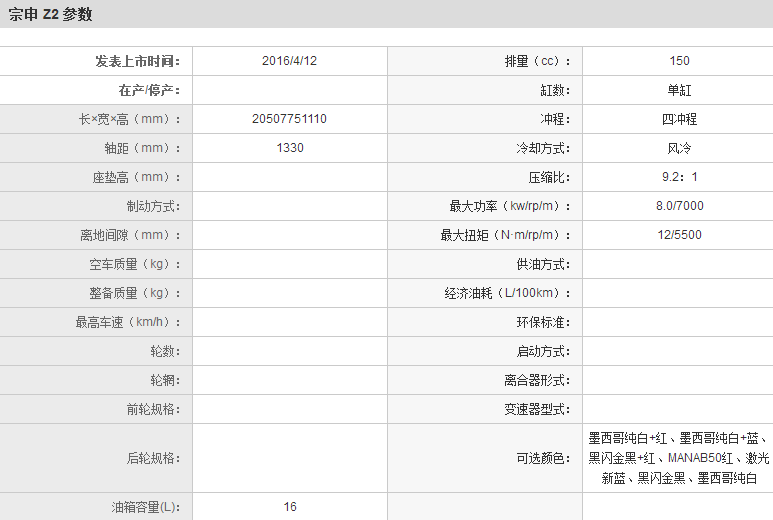Image resolution: width=773 pixels, height=520 pixels.
Task: Select the max power value 8.0/7000
Action: (x=679, y=206)
